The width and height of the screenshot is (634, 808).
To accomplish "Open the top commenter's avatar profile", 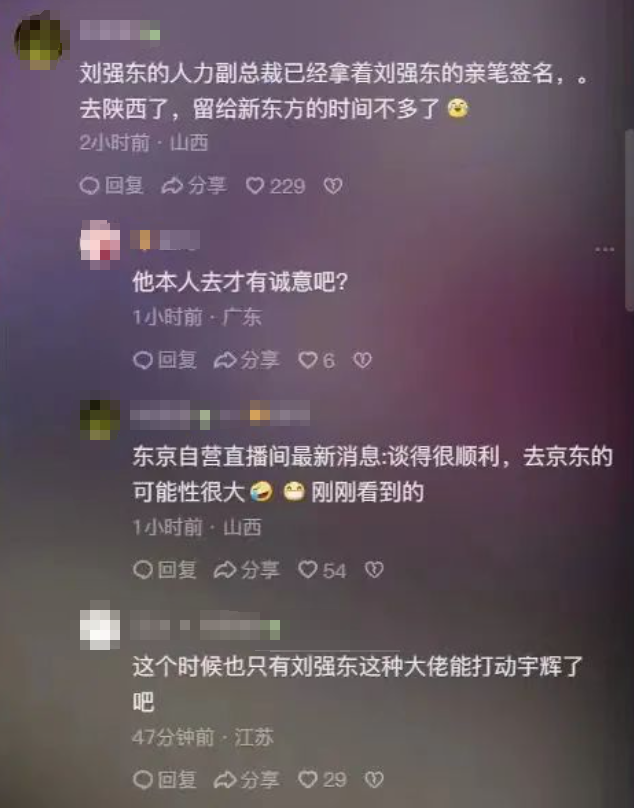I will point(41,40).
